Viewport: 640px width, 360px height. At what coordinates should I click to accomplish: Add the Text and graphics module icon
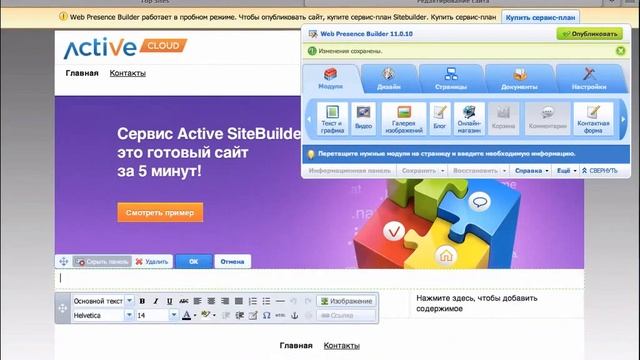point(332,118)
